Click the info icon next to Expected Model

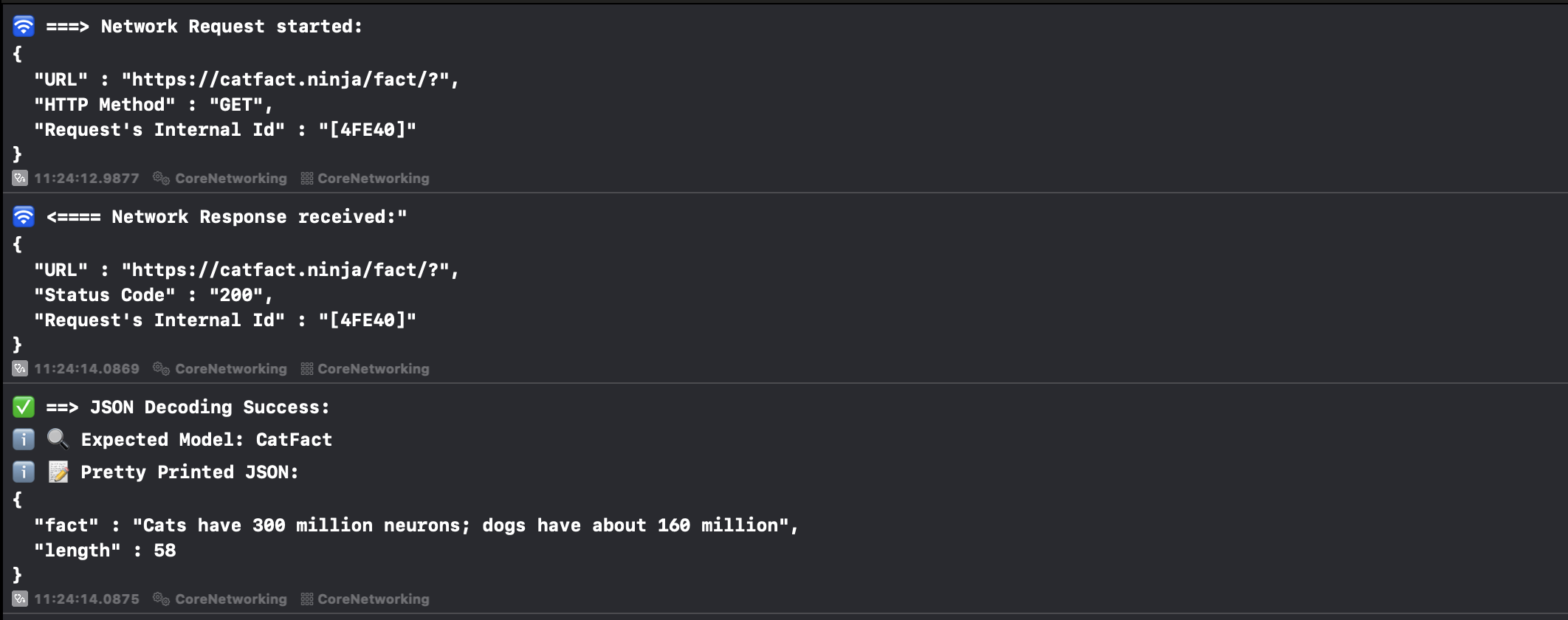point(24,440)
